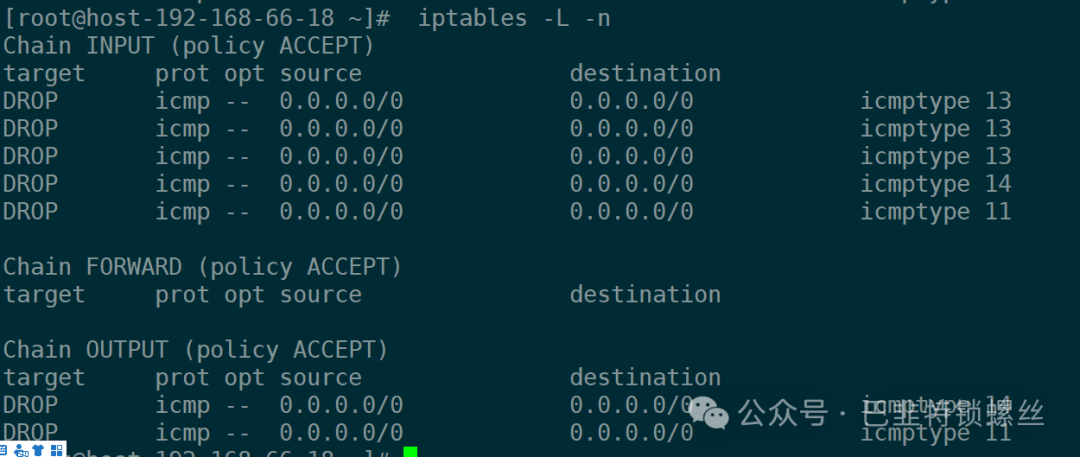Click the 'Chain FORWARD (policy ACCEPT)' line
1080x457 pixels.
[202, 267]
